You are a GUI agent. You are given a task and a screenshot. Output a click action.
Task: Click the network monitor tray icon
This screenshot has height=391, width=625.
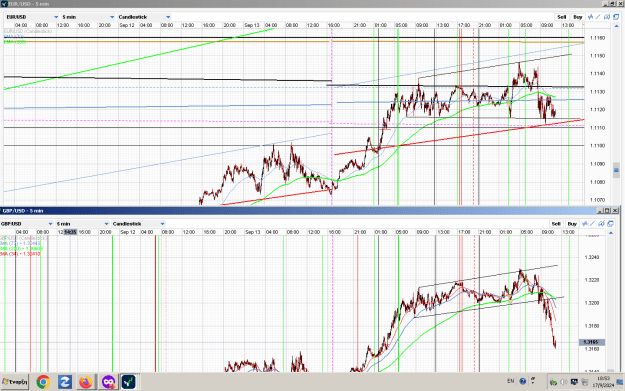coord(574,382)
